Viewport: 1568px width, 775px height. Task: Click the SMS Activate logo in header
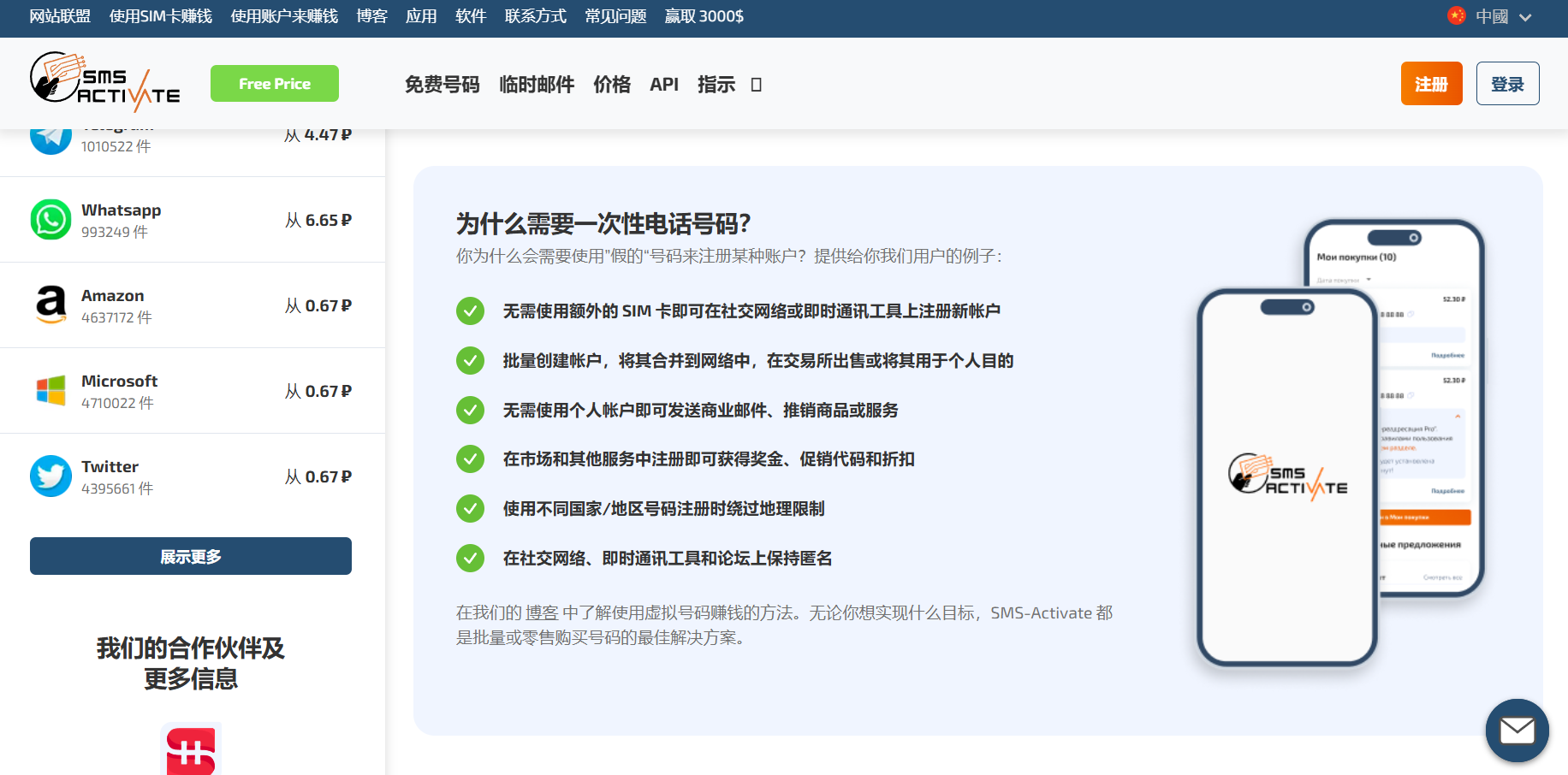point(104,83)
